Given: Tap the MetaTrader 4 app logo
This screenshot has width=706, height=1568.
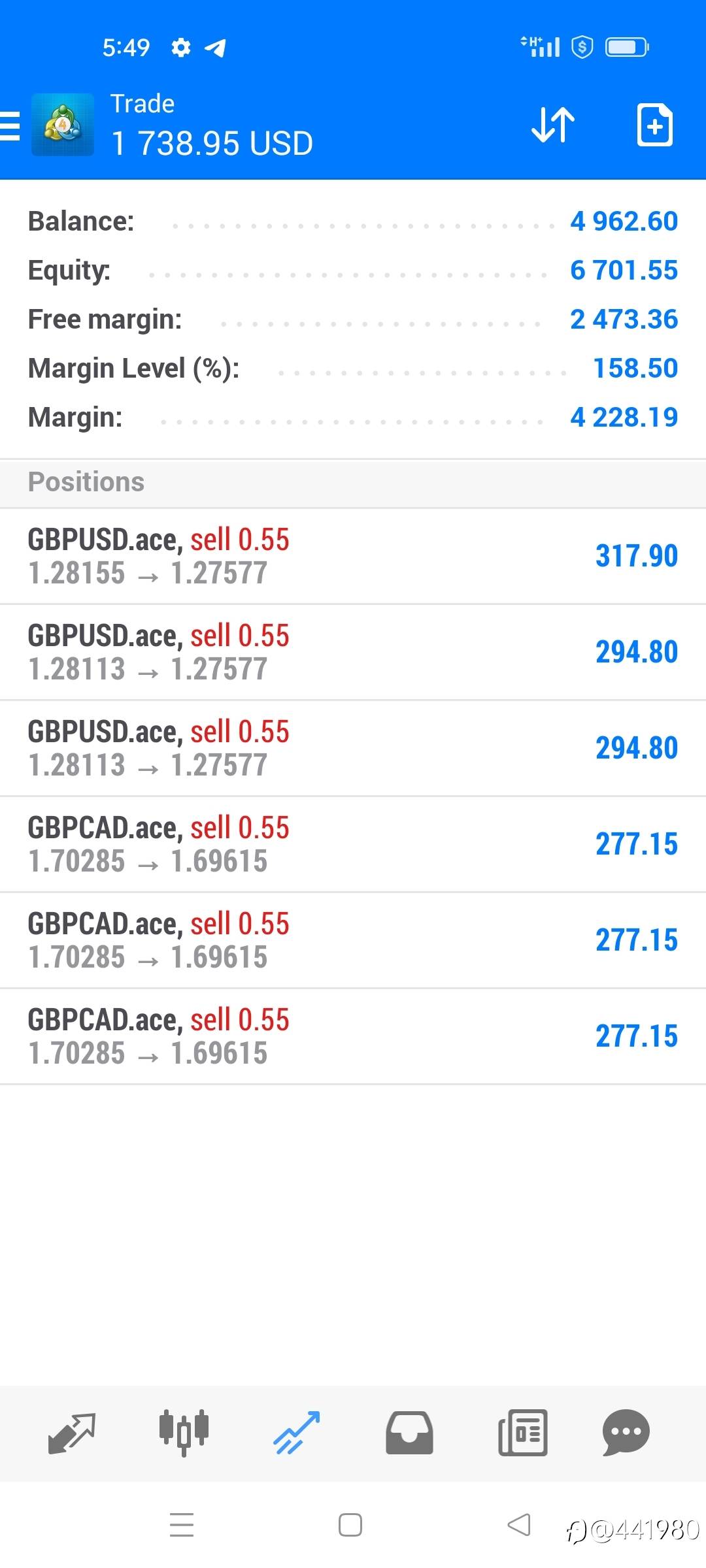Looking at the screenshot, I should coord(63,125).
